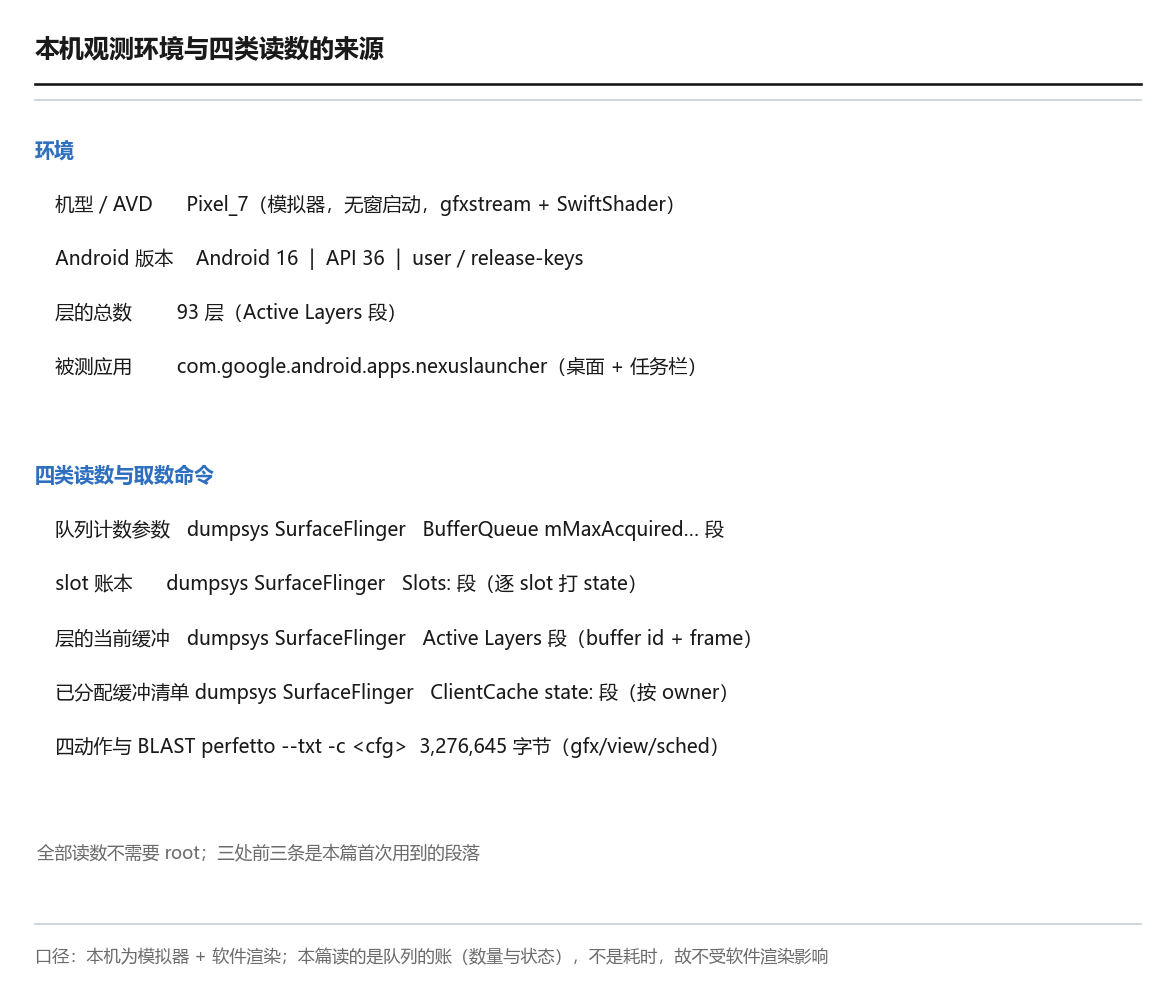Select the footer line starting with 口径
Image resolution: width=1175 pixels, height=996 pixels.
point(432,956)
